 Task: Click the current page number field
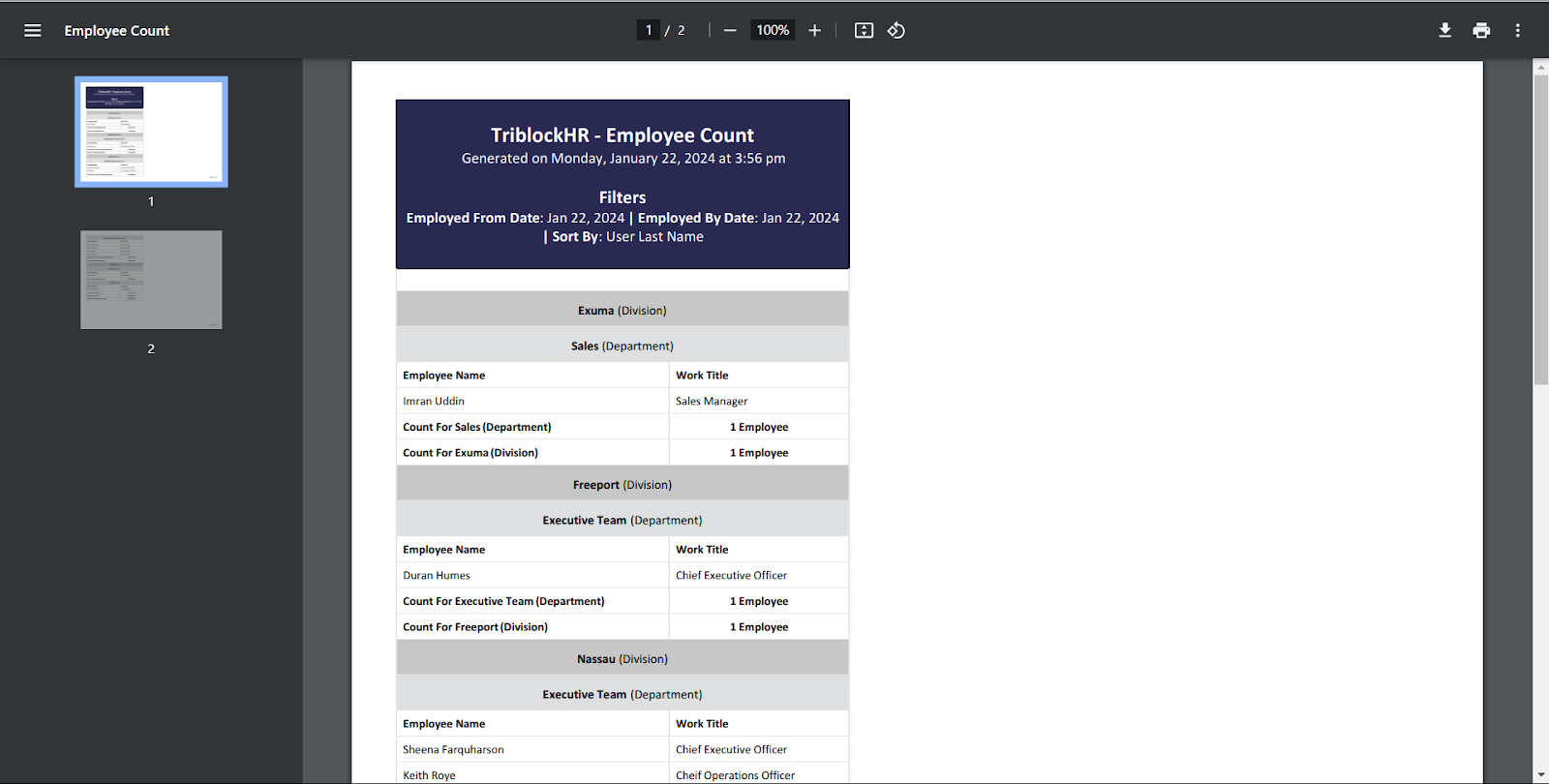click(649, 30)
